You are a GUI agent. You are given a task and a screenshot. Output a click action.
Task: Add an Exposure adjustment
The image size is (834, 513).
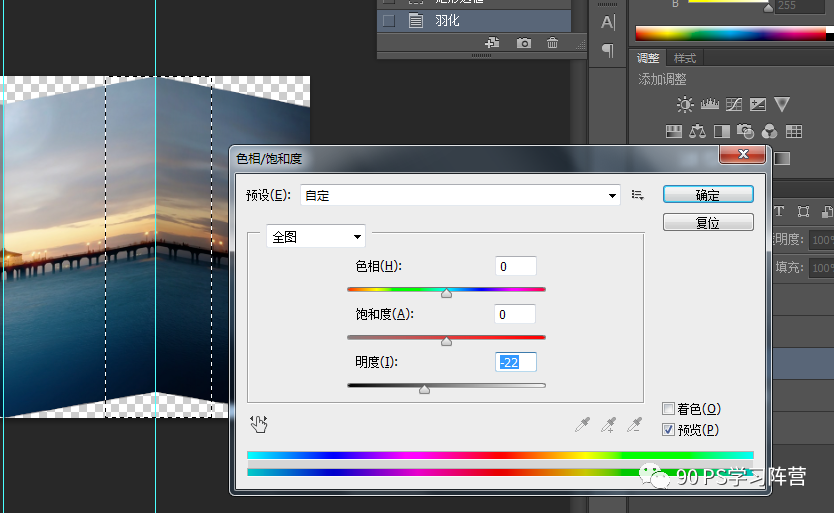click(758, 104)
